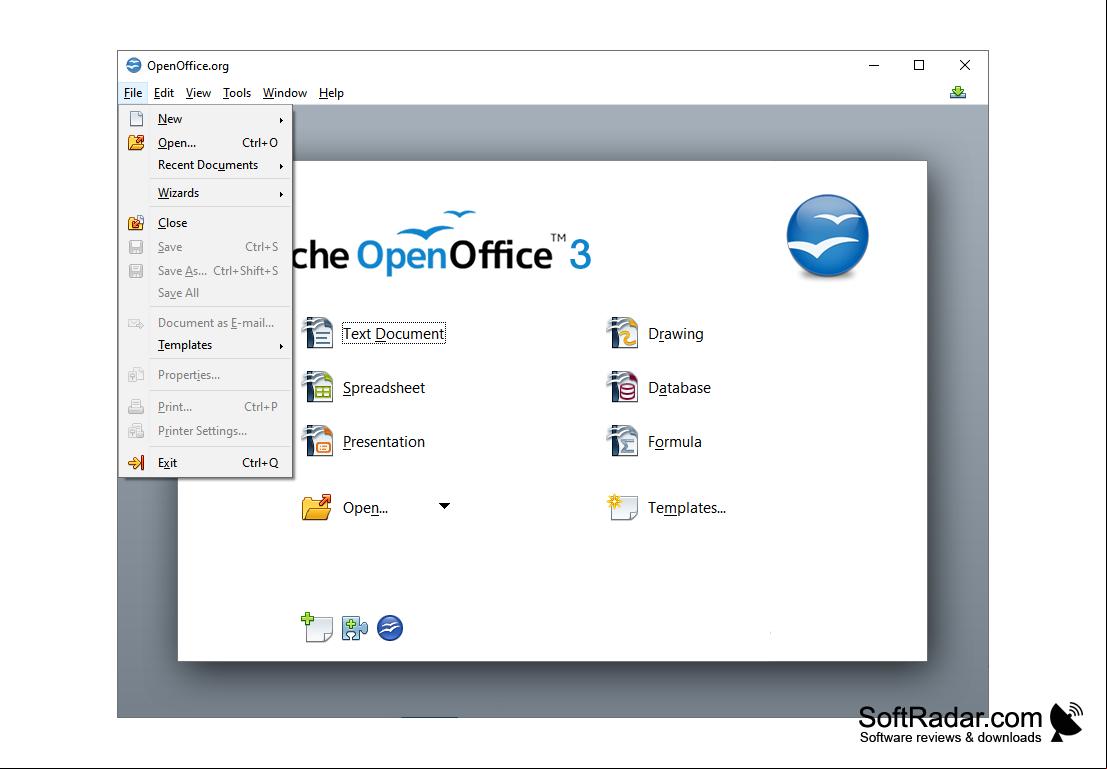Create a new Spreadsheet
The width and height of the screenshot is (1107, 769).
384,388
